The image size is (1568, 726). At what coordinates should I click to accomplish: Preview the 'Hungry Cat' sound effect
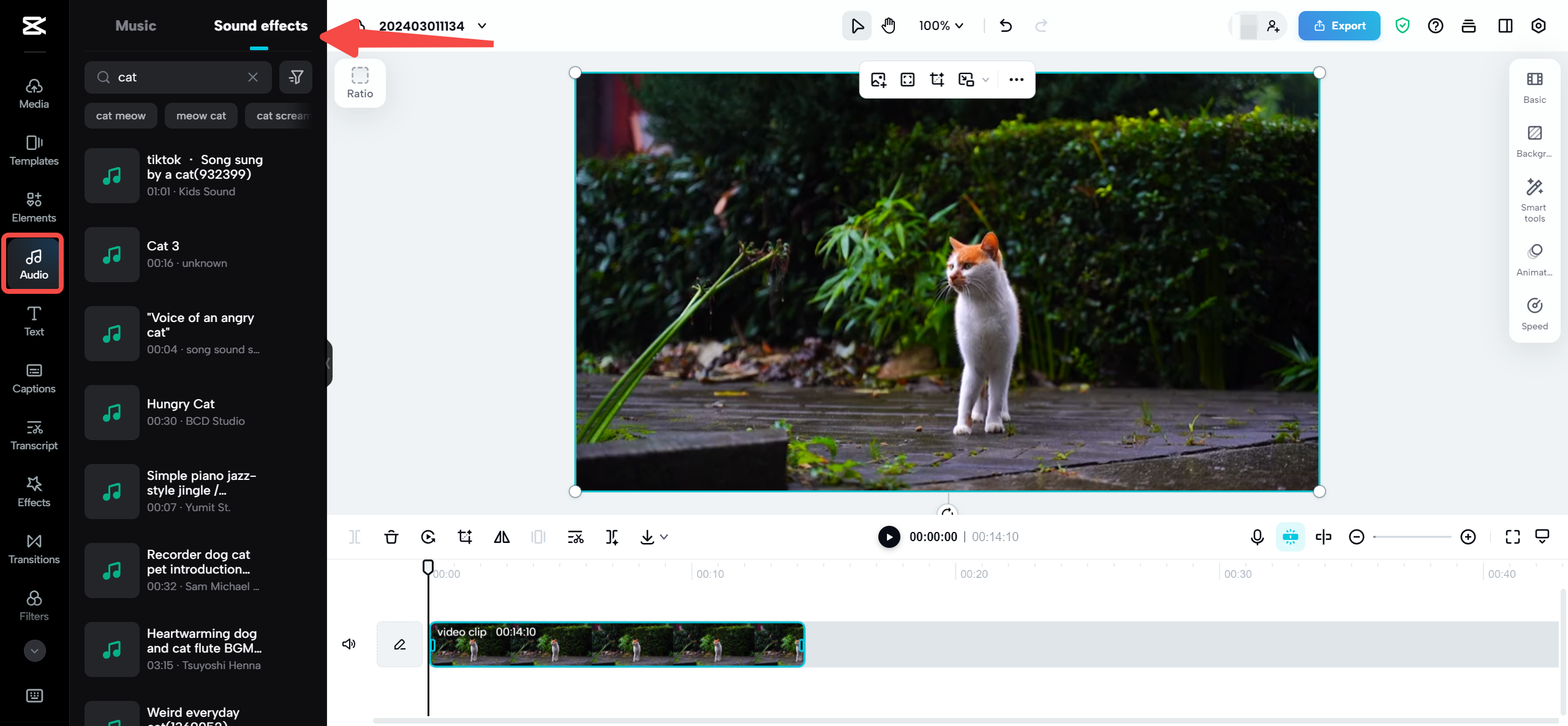point(112,413)
